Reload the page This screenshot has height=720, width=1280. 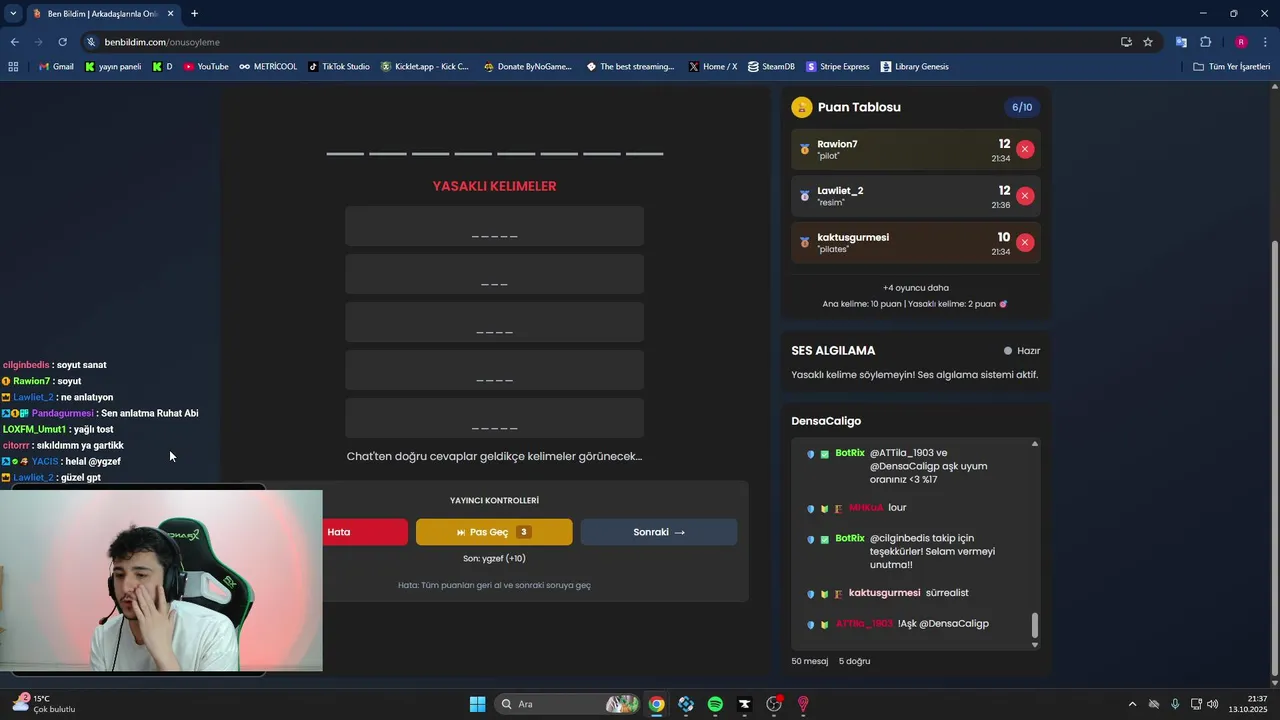pyautogui.click(x=62, y=42)
